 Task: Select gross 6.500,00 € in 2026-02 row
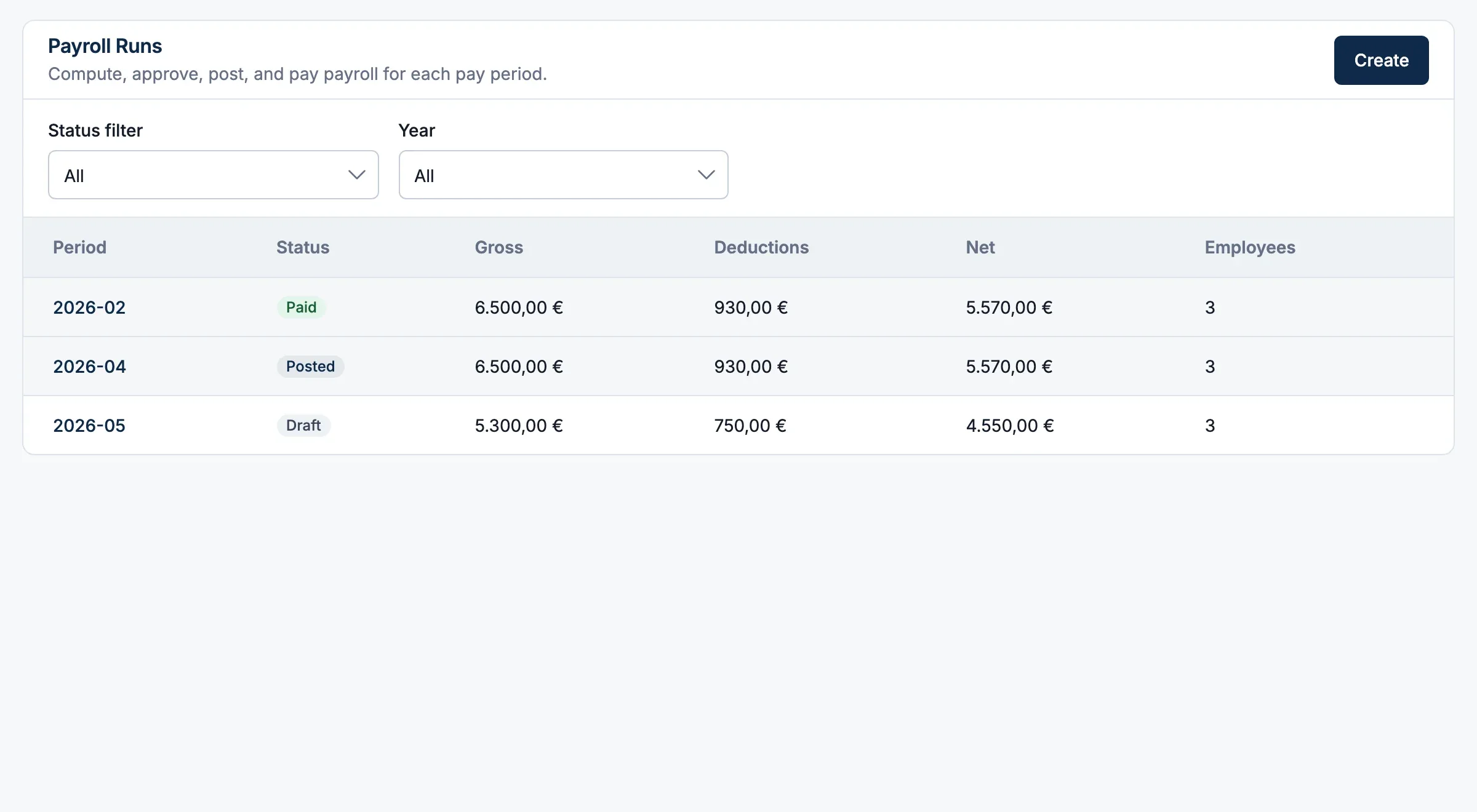(519, 307)
